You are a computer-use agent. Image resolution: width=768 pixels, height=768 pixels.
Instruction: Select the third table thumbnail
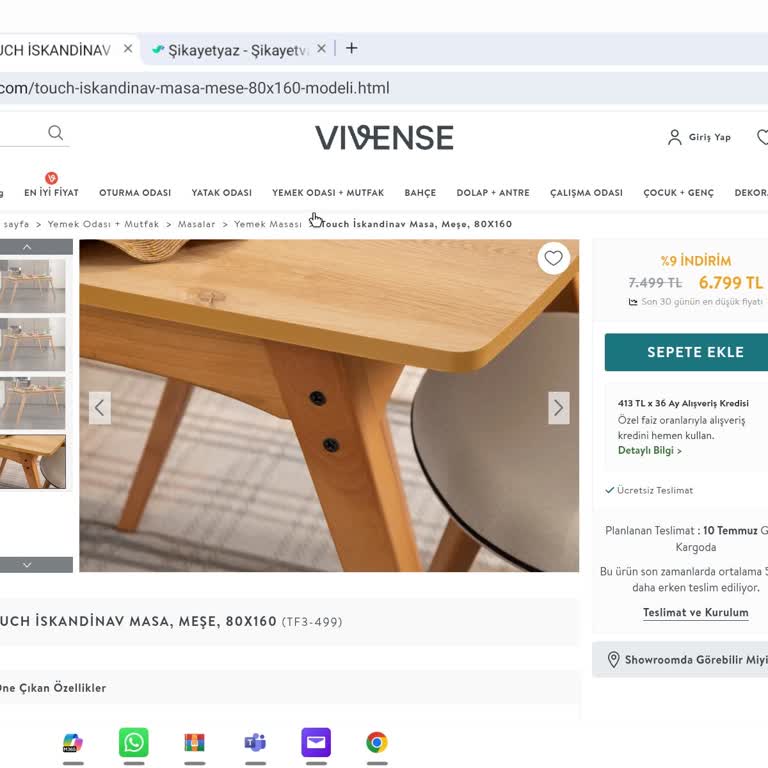coord(32,403)
